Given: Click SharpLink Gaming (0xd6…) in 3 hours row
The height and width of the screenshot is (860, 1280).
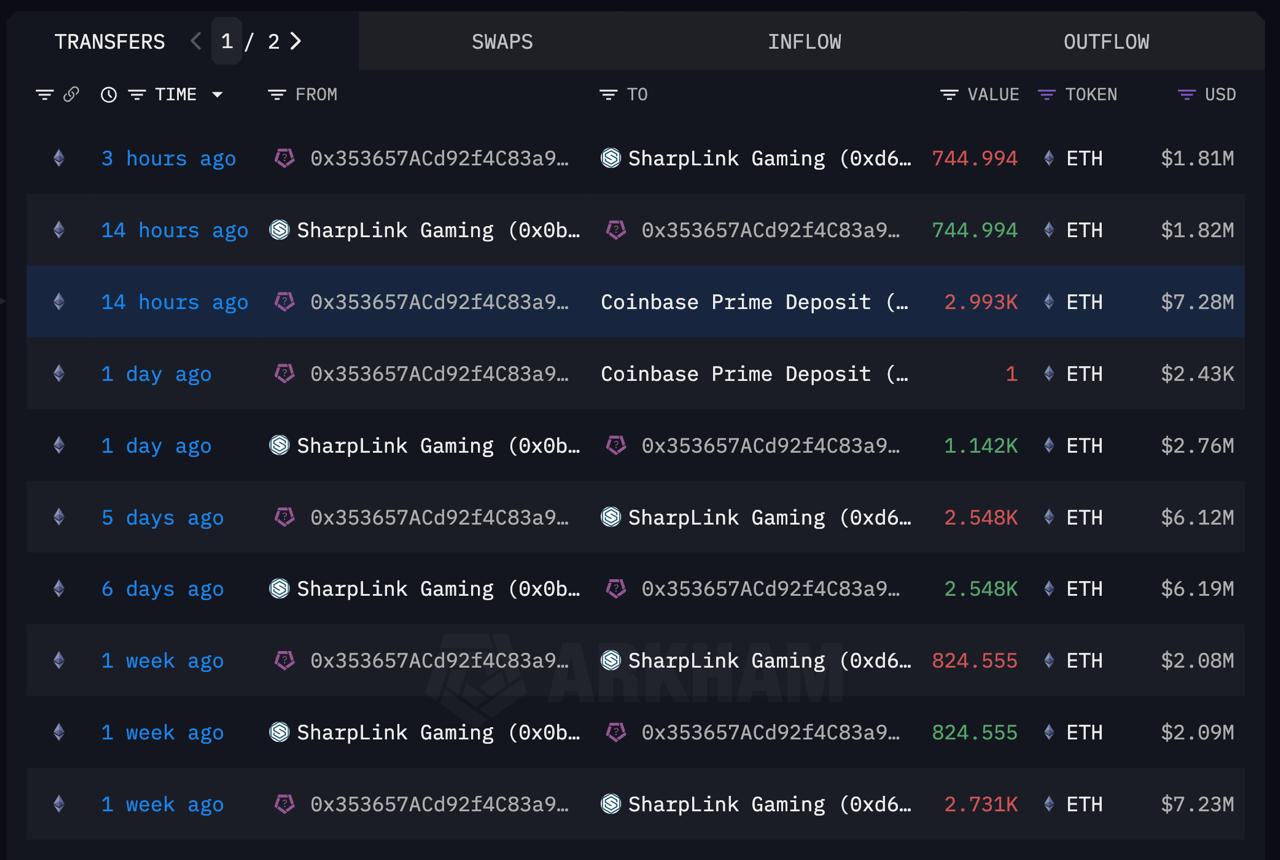Looking at the screenshot, I should (770, 158).
